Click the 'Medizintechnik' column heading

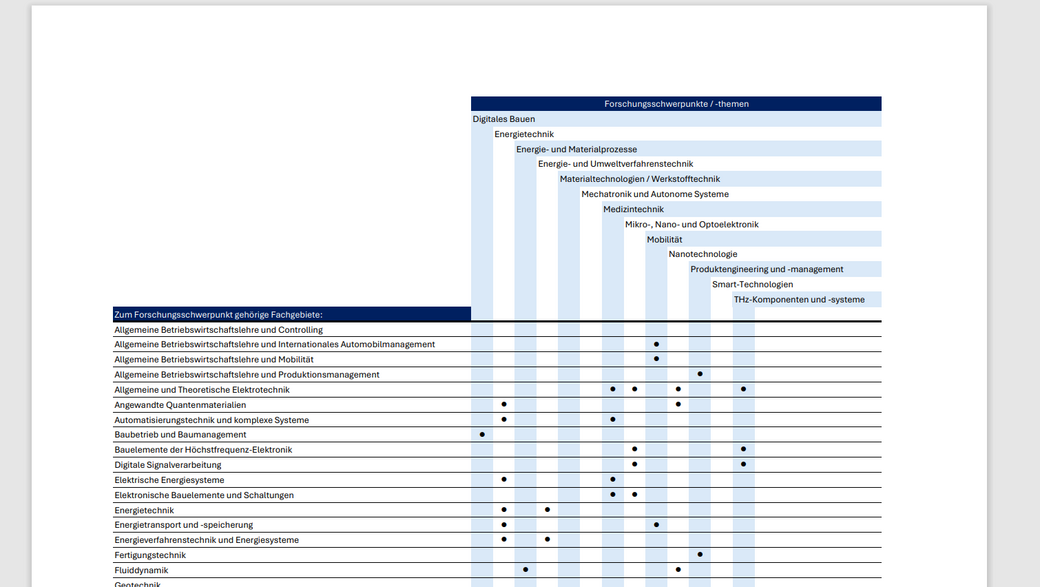pos(633,209)
